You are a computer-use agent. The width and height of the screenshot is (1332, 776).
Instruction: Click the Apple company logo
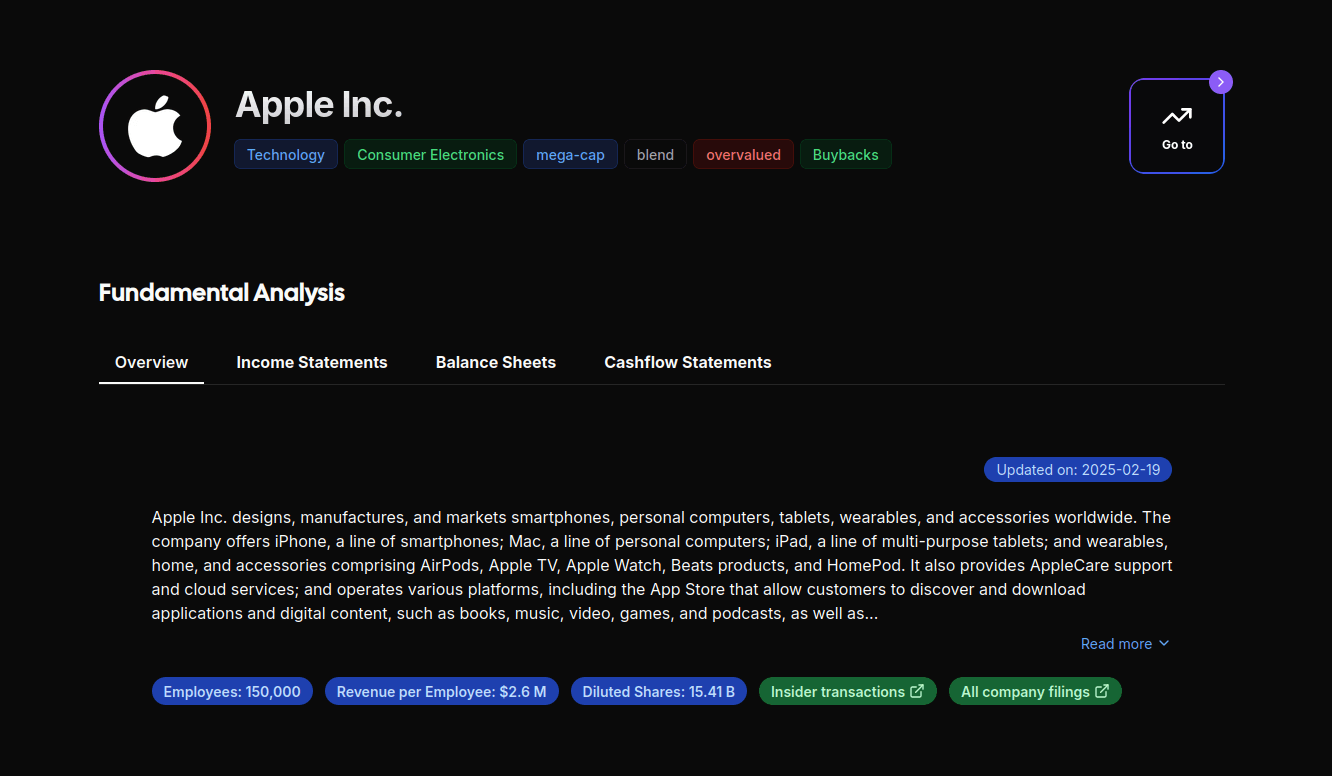click(x=154, y=126)
